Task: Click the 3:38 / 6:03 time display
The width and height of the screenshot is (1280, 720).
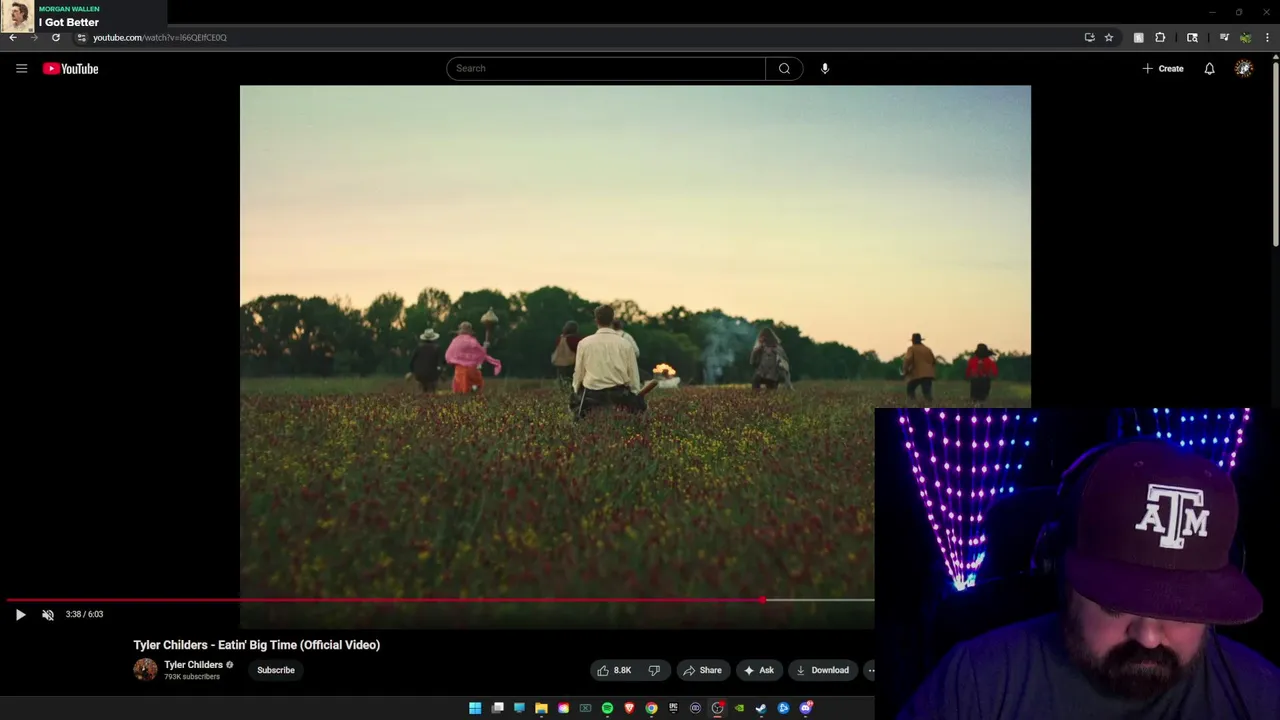Action: 84,614
